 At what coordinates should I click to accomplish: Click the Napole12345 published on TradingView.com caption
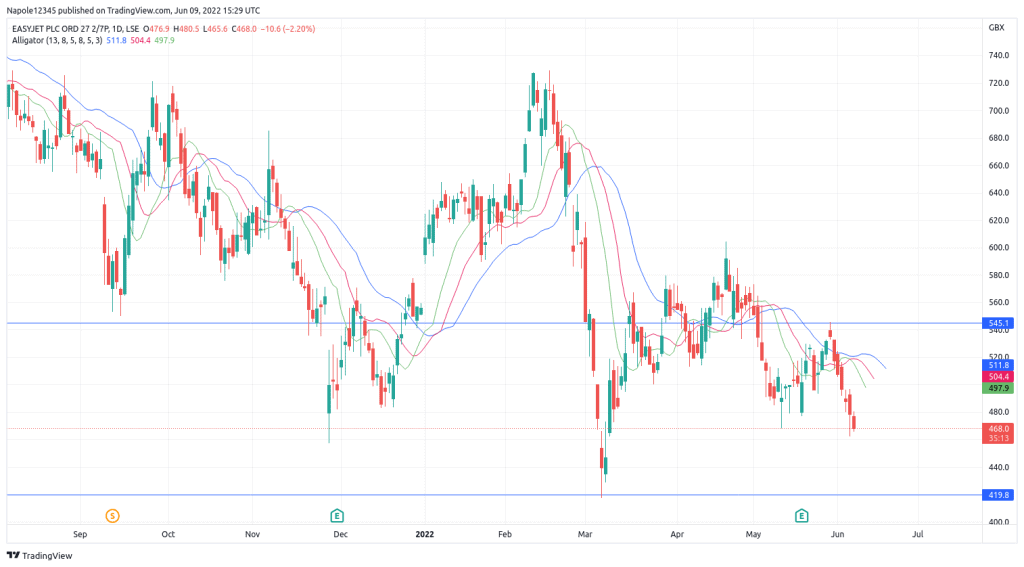point(133,10)
